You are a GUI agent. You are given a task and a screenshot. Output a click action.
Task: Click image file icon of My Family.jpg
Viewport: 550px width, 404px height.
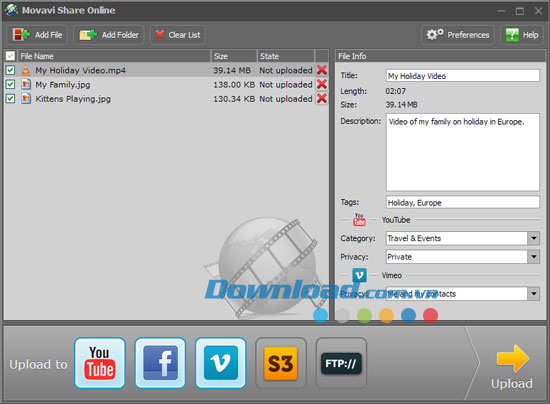coord(26,84)
